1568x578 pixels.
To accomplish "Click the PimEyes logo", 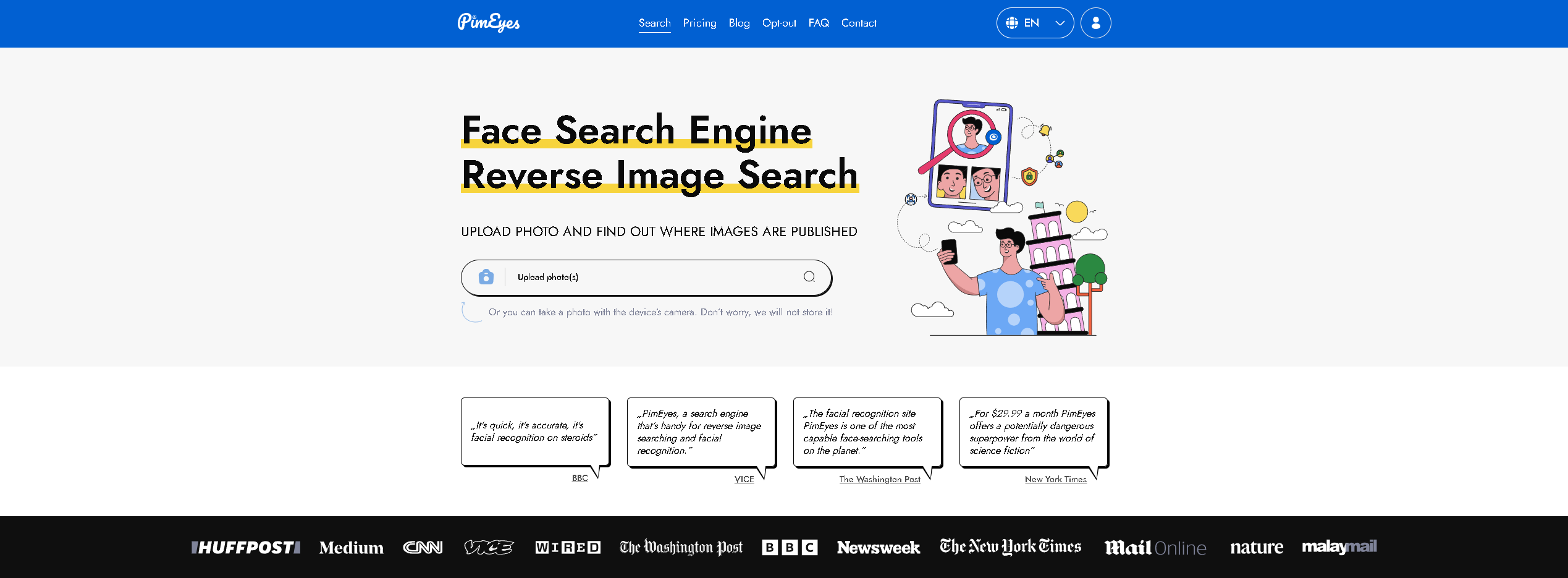I will 488,23.
